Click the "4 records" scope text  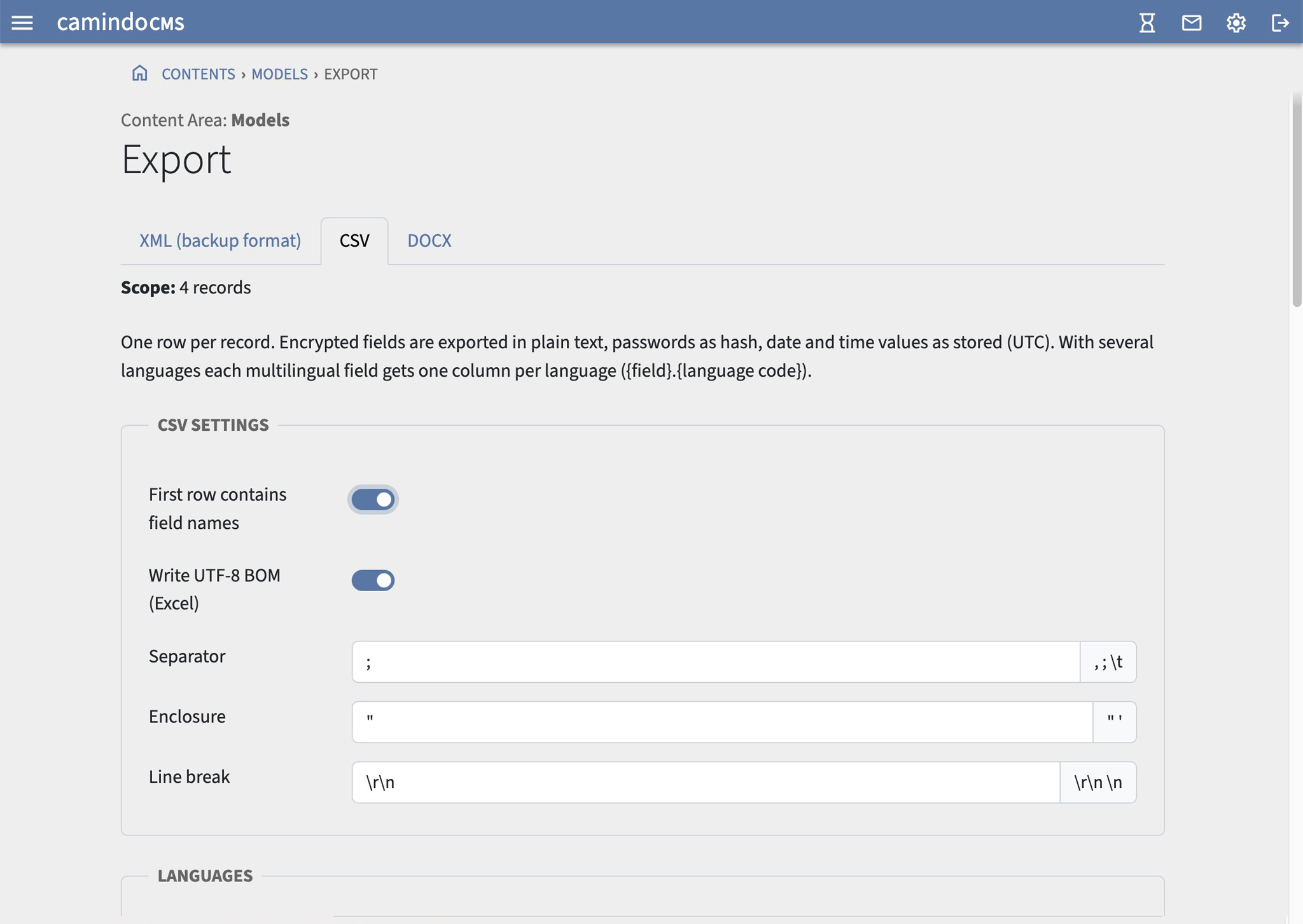[215, 288]
